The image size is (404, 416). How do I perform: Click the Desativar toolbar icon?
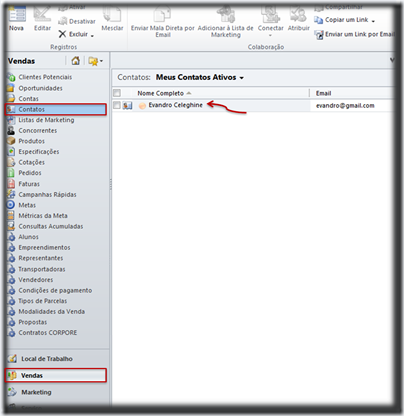pos(62,21)
